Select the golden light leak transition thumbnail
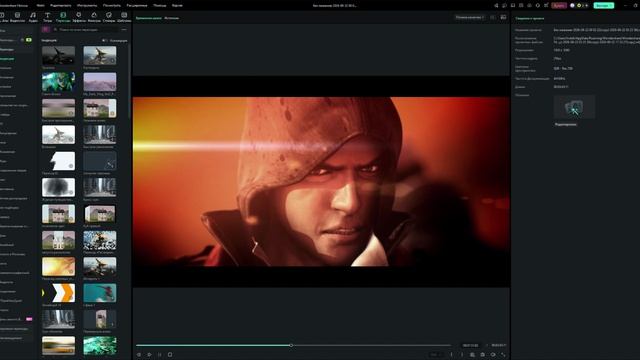 coord(58,266)
